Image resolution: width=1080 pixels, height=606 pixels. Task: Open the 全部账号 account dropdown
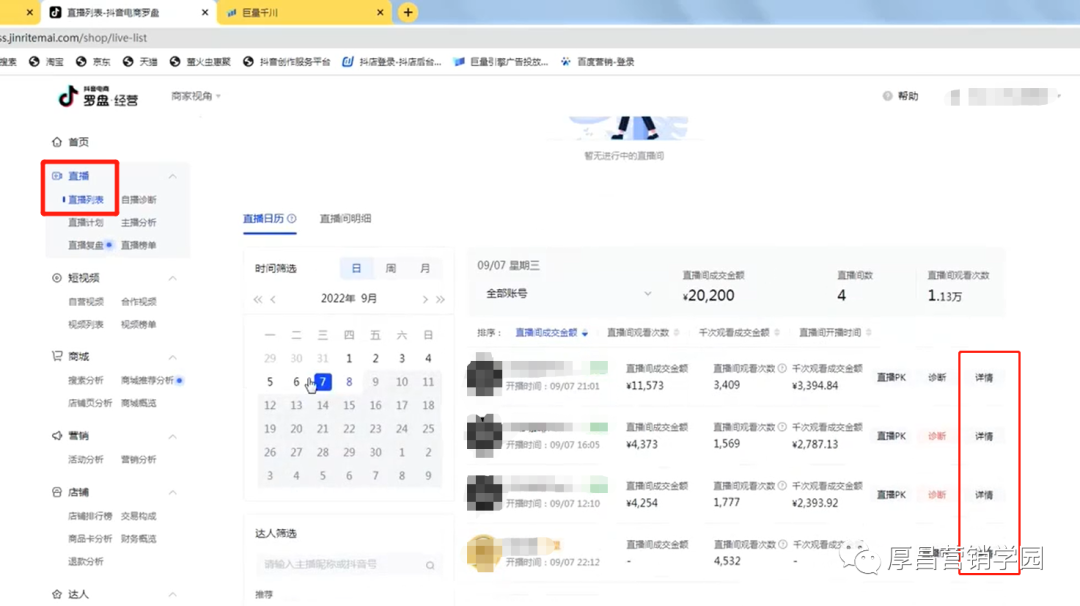coord(568,293)
